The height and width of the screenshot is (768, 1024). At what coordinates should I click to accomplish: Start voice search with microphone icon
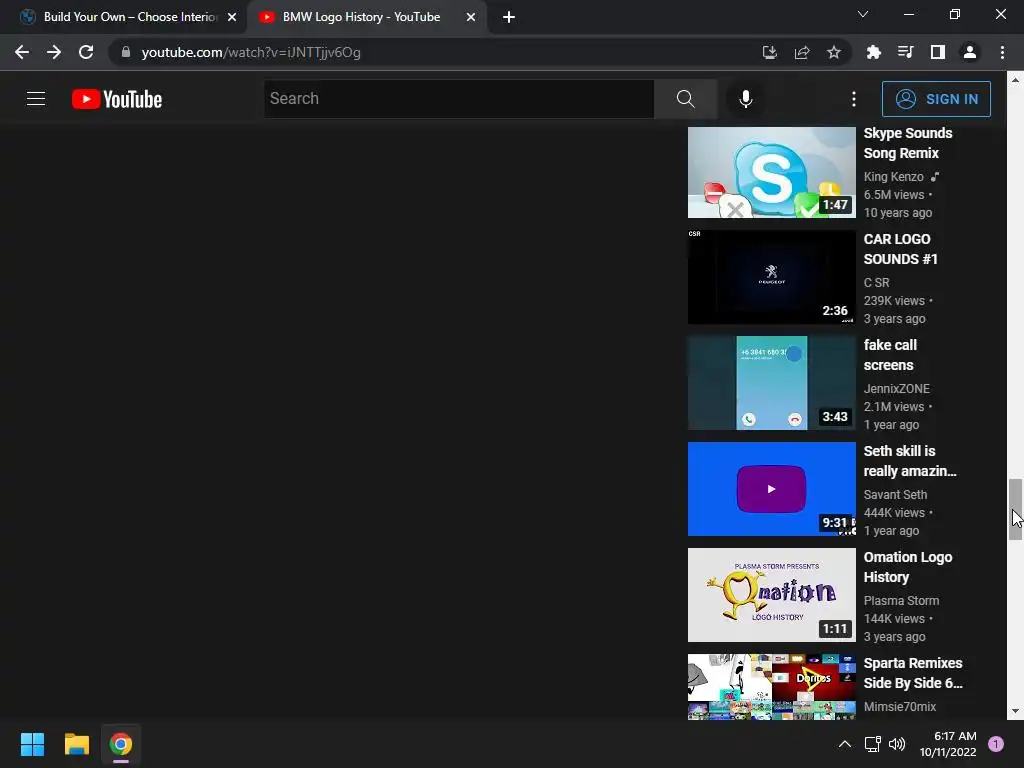pos(745,99)
